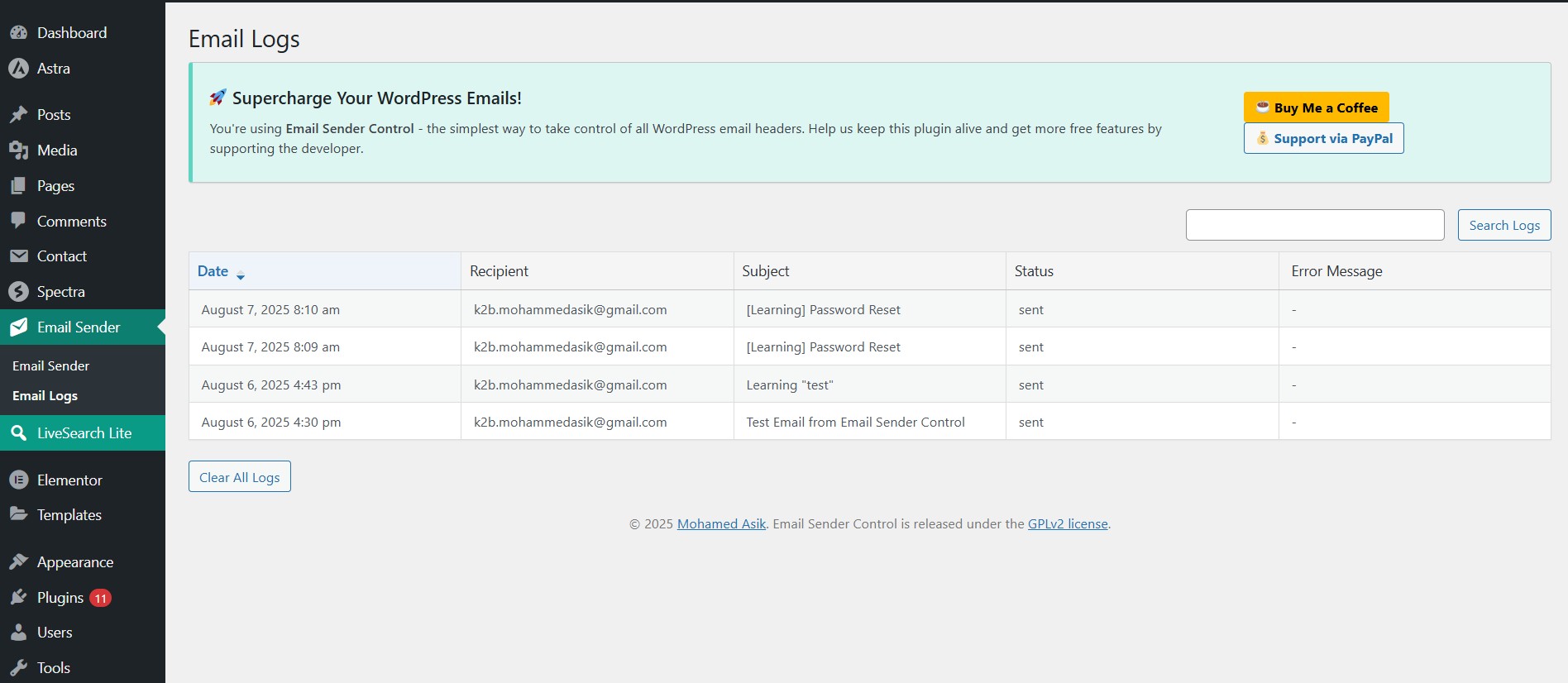Click the 11 plugin updates badge
The height and width of the screenshot is (683, 1568).
click(100, 598)
